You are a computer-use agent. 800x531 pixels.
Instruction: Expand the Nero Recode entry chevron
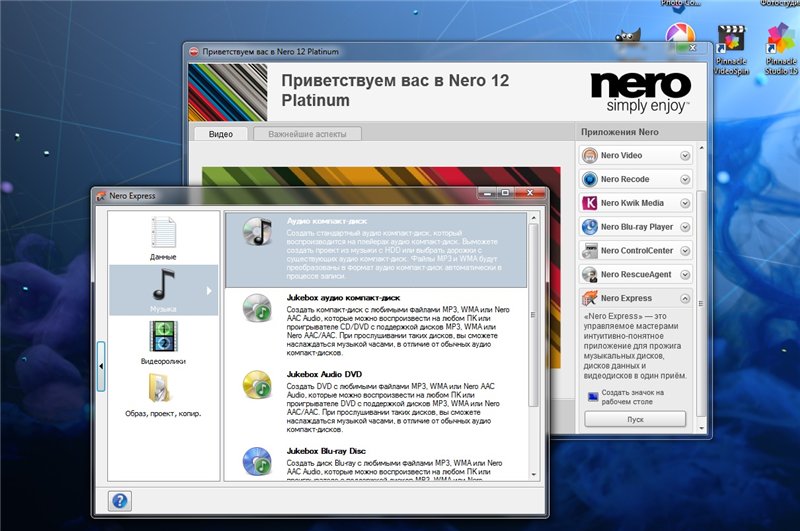[x=685, y=180]
